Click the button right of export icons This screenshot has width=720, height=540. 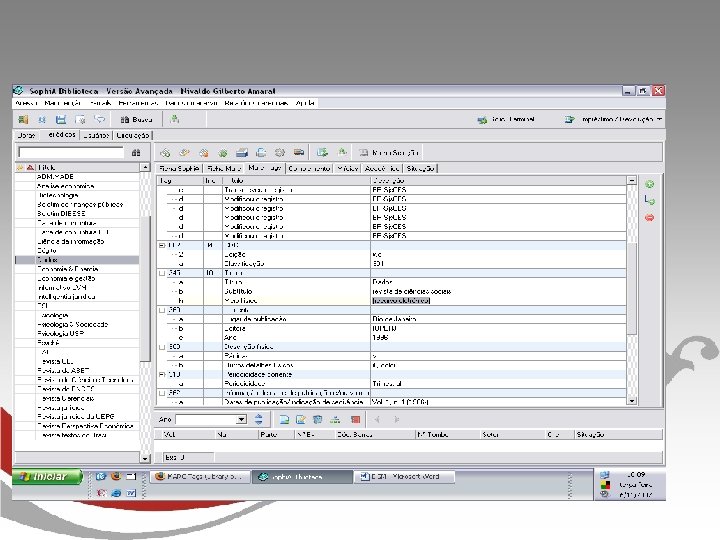(389, 152)
